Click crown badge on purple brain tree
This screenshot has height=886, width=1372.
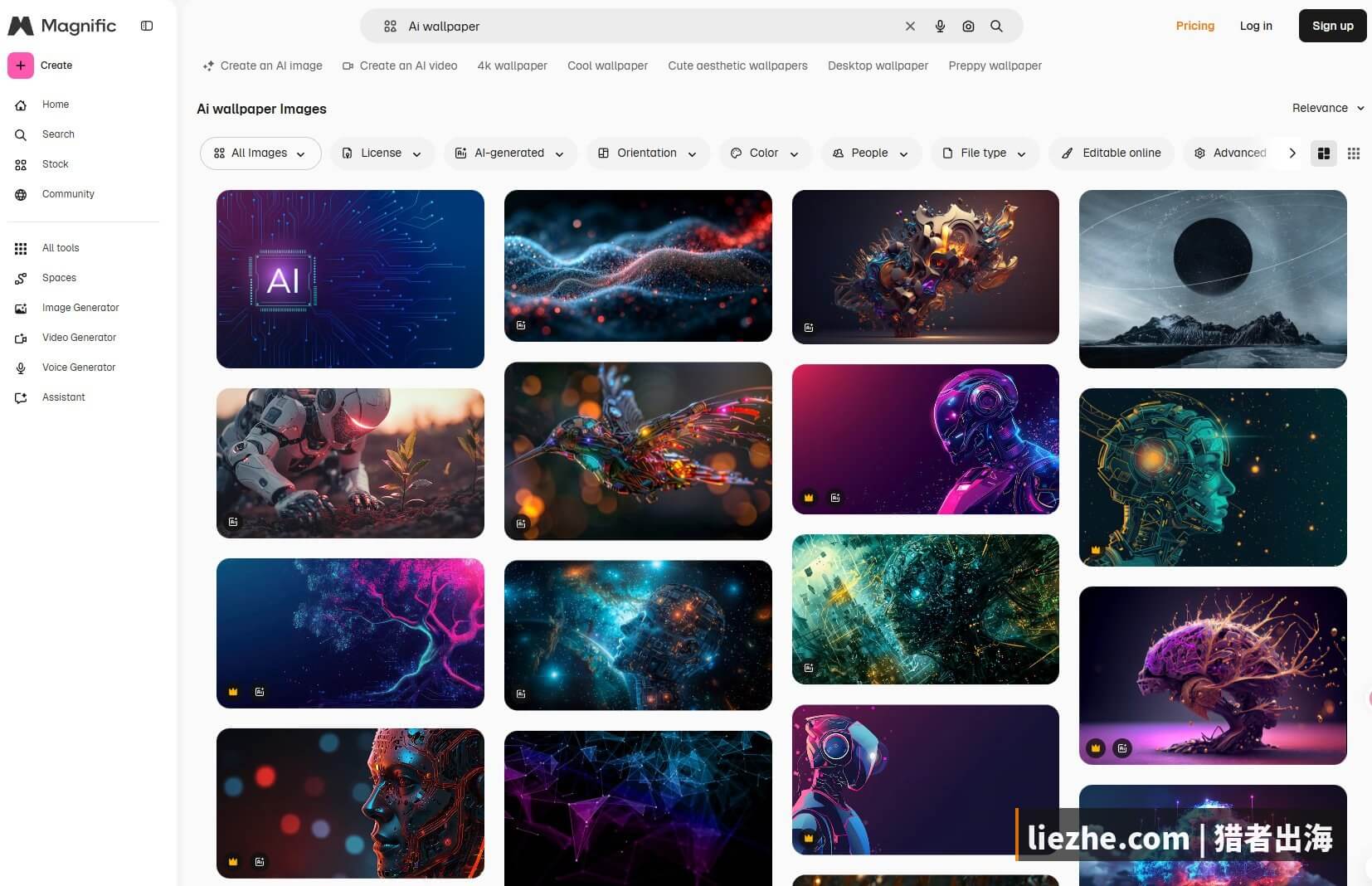coord(1096,748)
